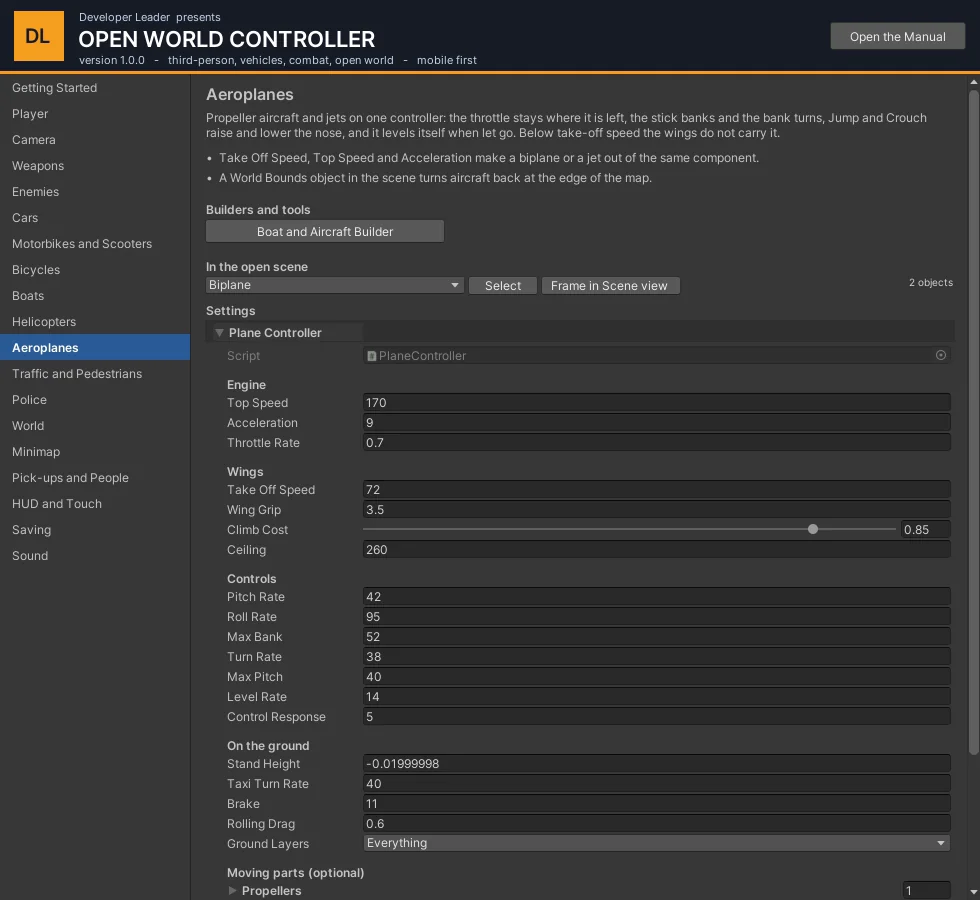Image resolution: width=980 pixels, height=900 pixels.
Task: Go to HUD and Touch section
Action: pos(95,504)
